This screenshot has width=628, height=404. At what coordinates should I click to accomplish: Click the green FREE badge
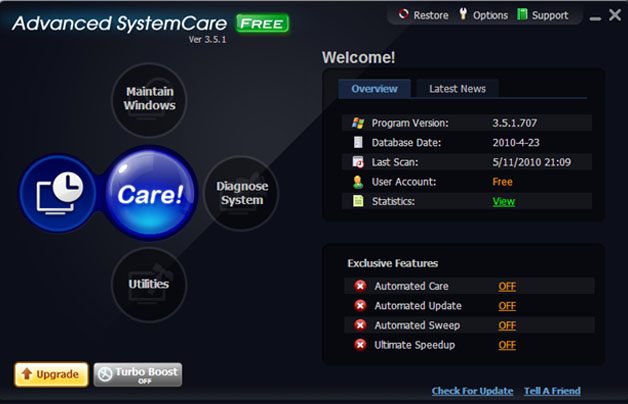point(262,24)
